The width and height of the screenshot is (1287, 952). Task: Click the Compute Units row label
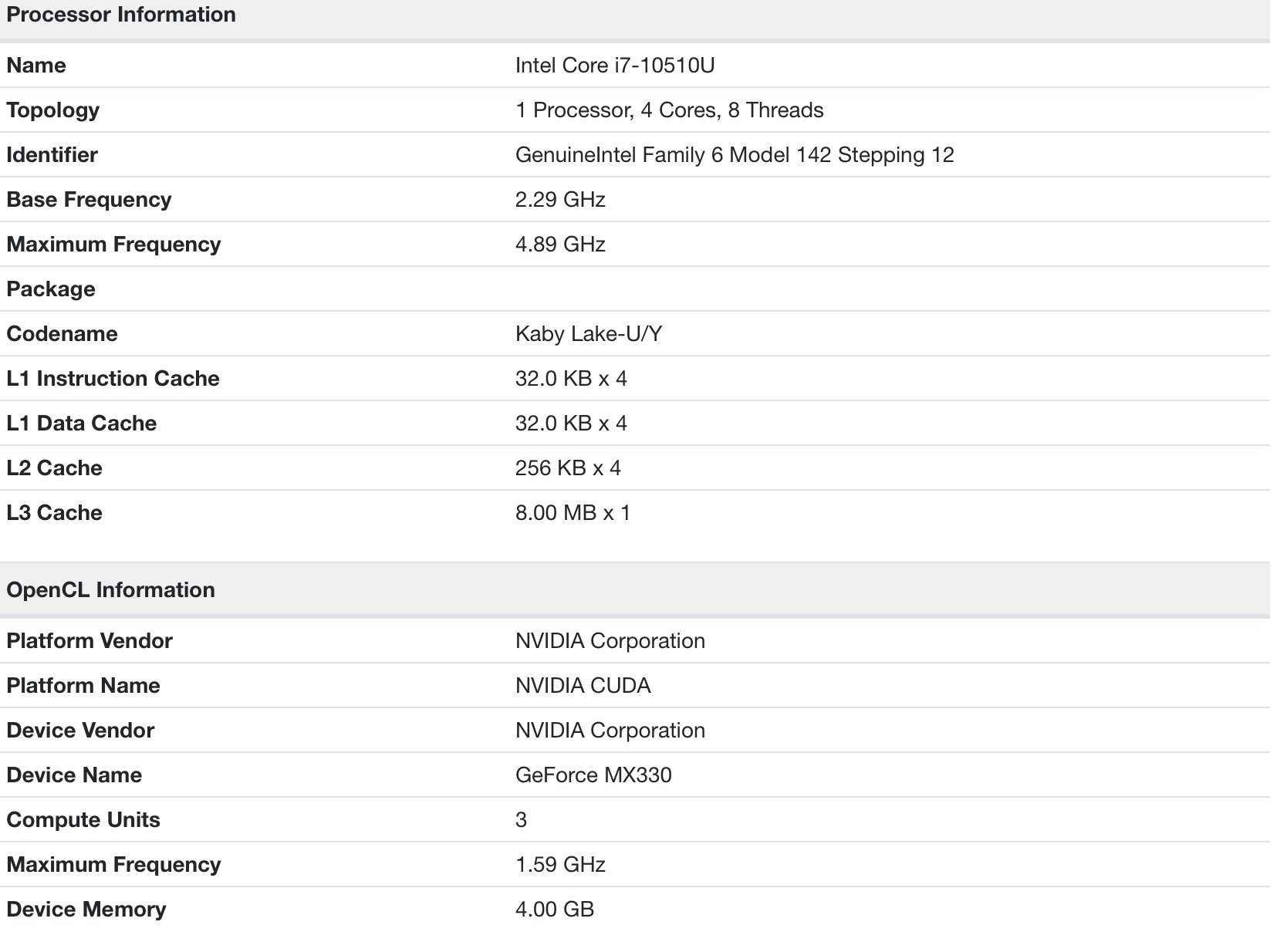(83, 819)
